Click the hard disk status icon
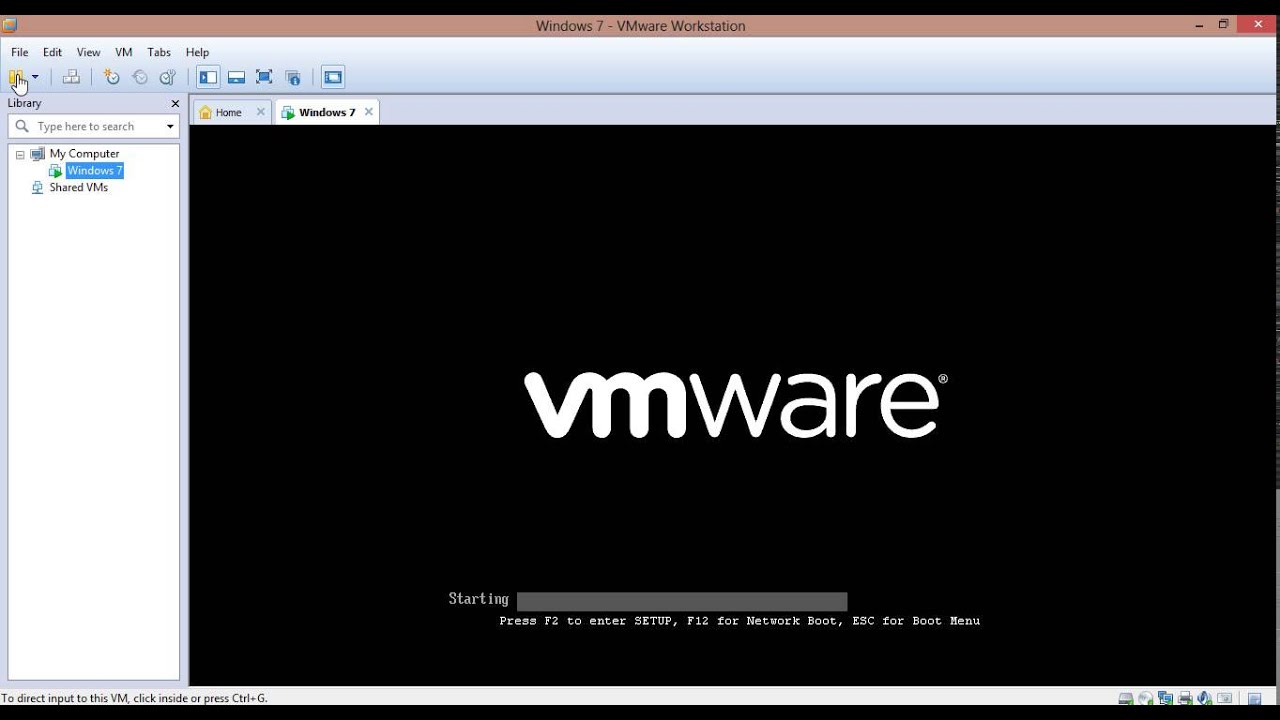The image size is (1280, 720). (1126, 699)
